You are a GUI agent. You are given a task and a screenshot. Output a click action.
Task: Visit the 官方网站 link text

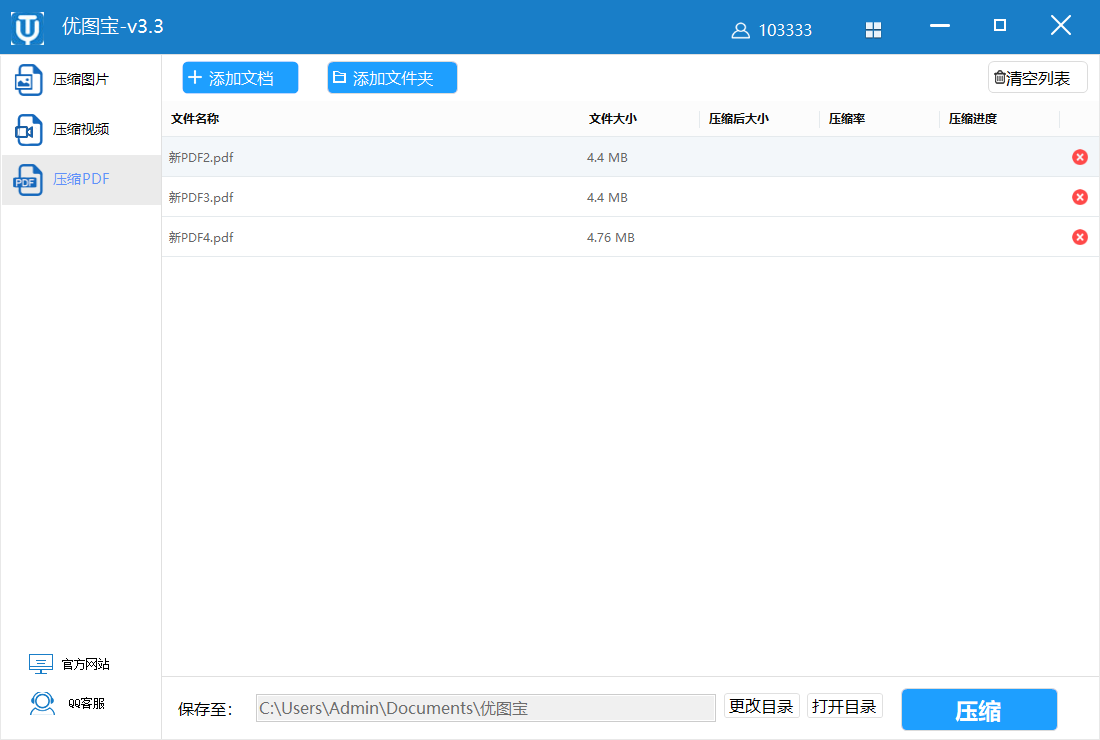click(x=86, y=664)
